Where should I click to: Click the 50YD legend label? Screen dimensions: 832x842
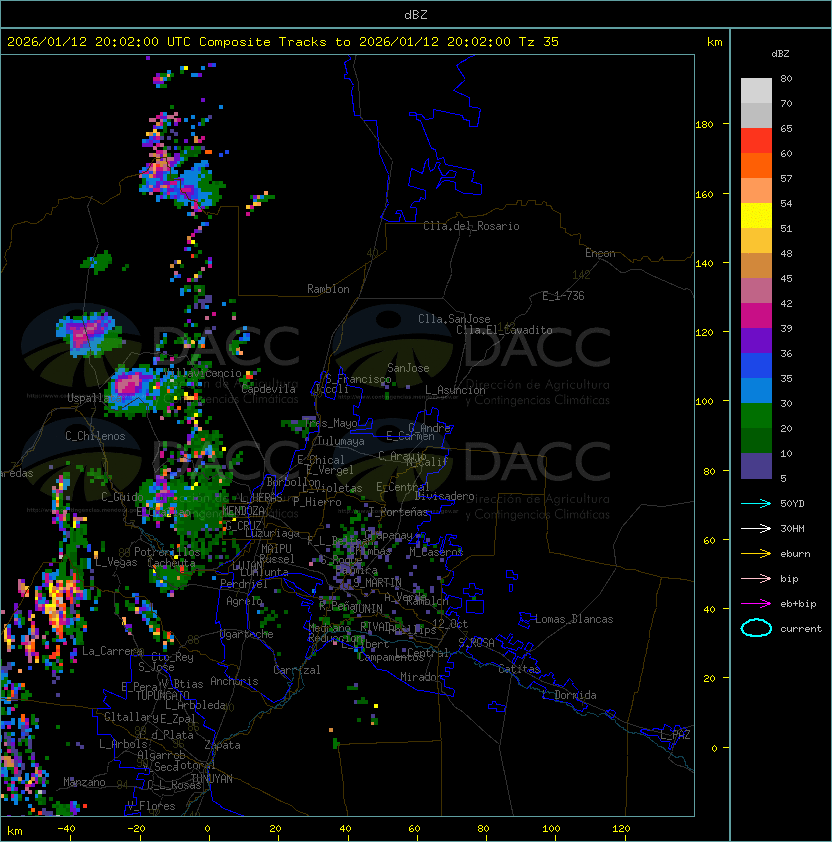pyautogui.click(x=792, y=503)
